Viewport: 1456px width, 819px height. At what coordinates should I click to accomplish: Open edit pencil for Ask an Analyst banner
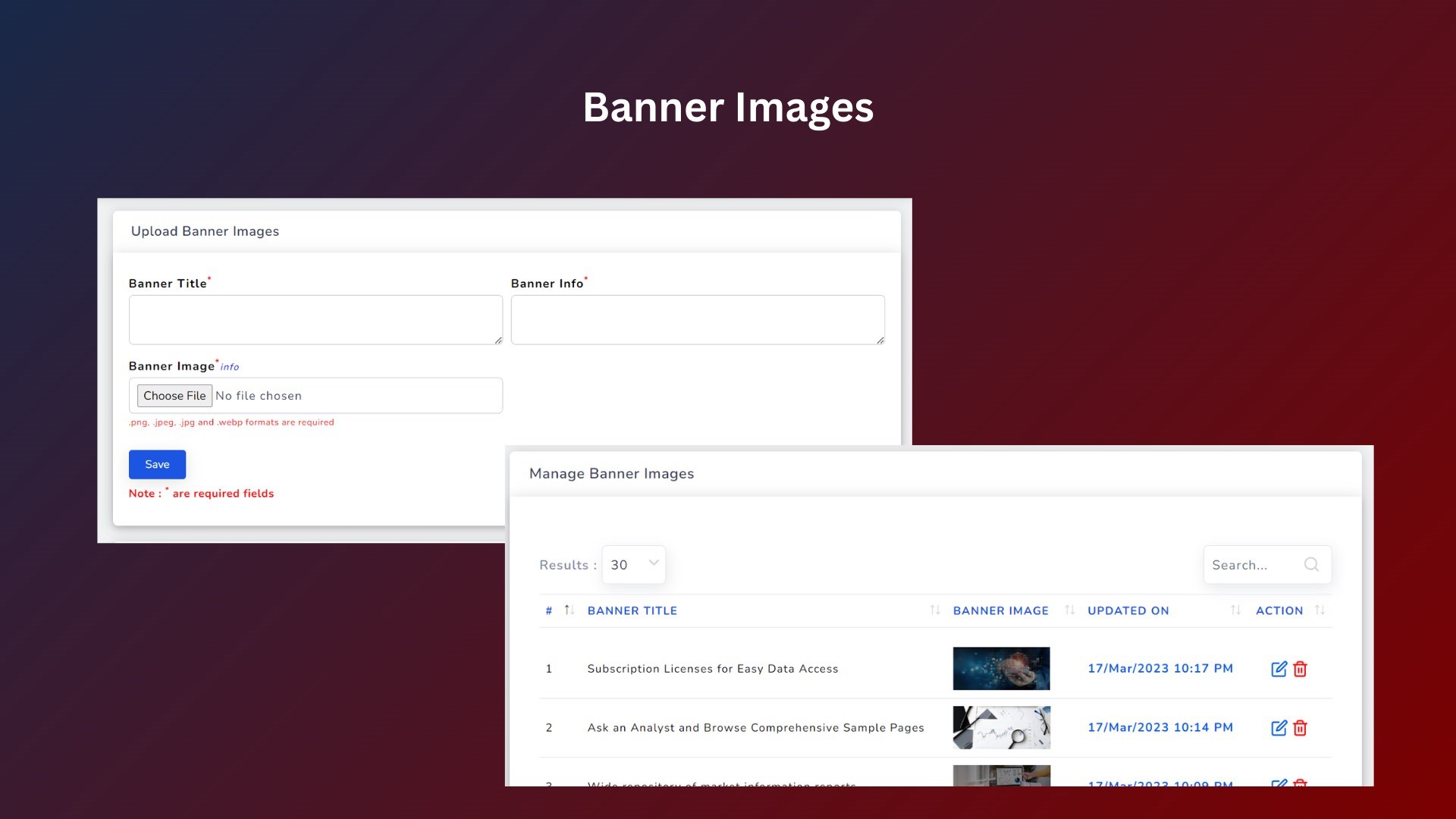click(x=1279, y=728)
